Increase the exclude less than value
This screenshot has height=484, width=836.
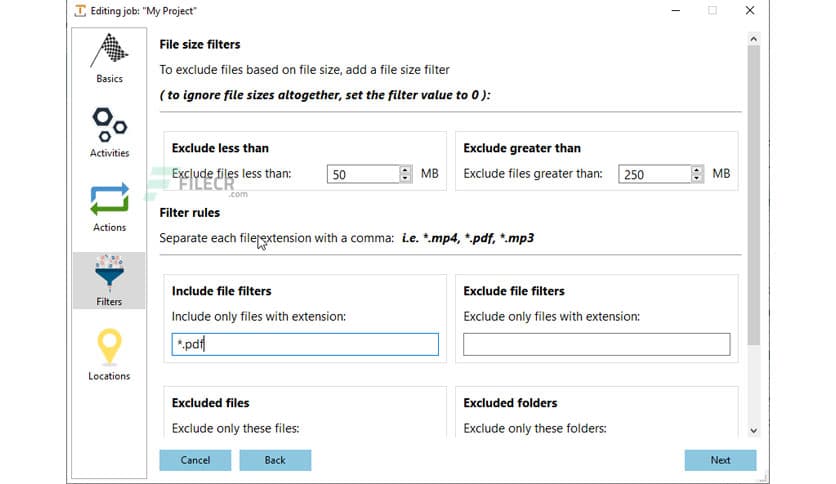[x=405, y=170]
